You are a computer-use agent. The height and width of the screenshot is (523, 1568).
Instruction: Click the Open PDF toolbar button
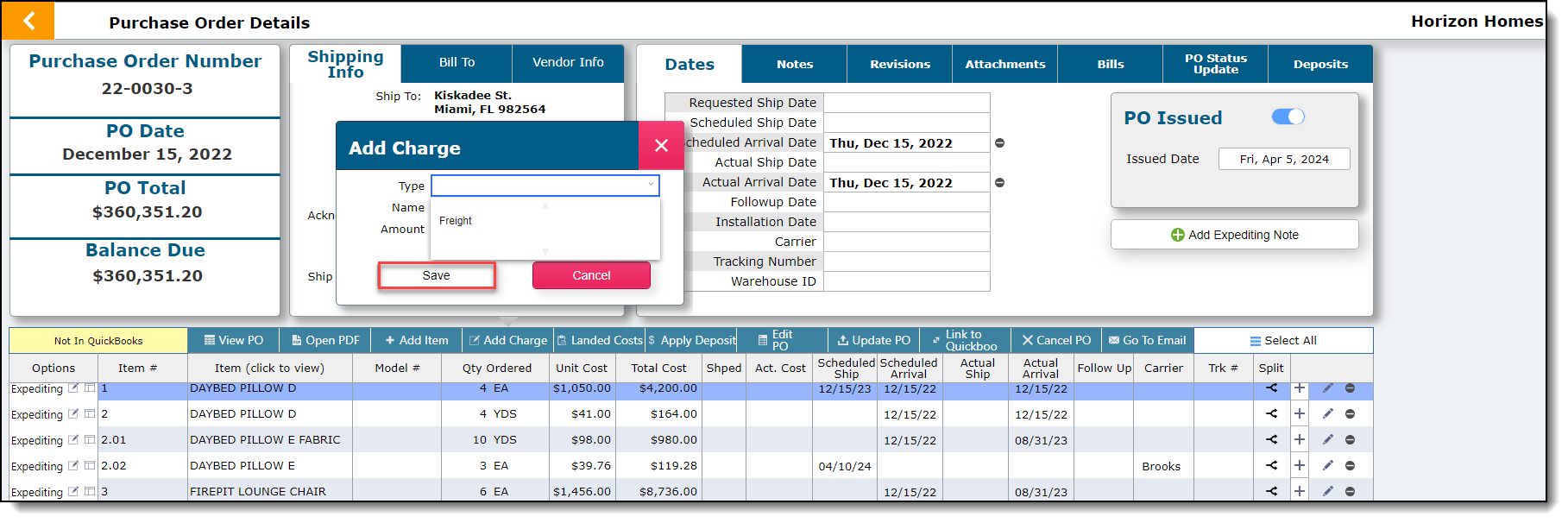(324, 340)
